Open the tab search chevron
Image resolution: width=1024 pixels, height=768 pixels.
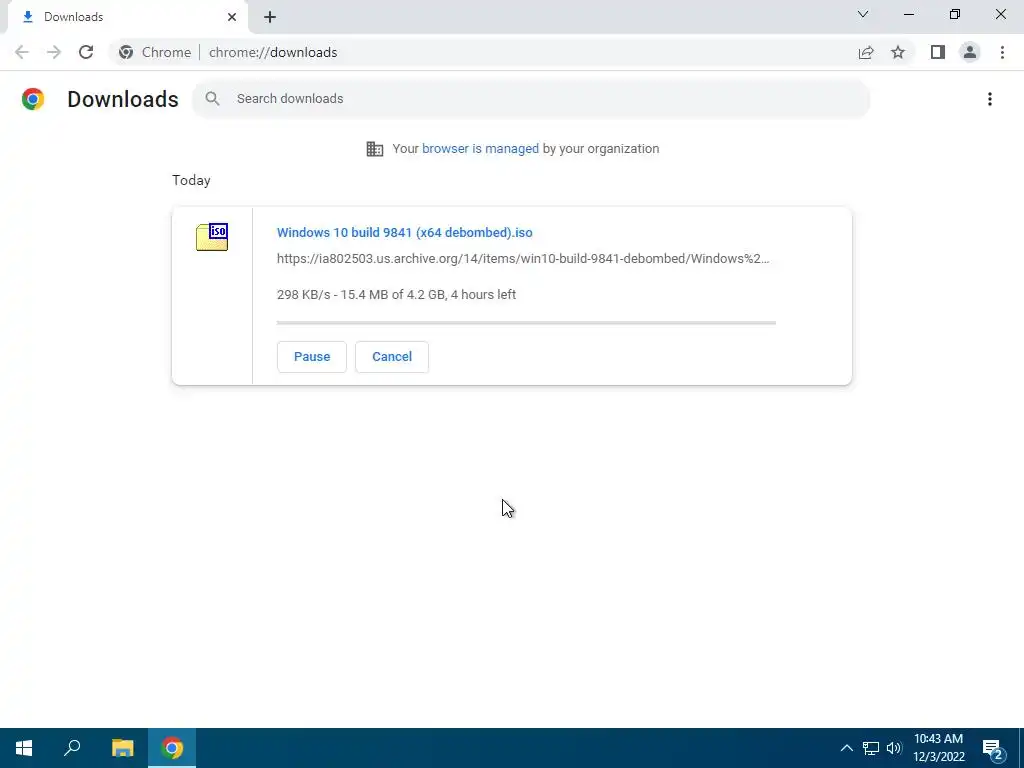863,14
